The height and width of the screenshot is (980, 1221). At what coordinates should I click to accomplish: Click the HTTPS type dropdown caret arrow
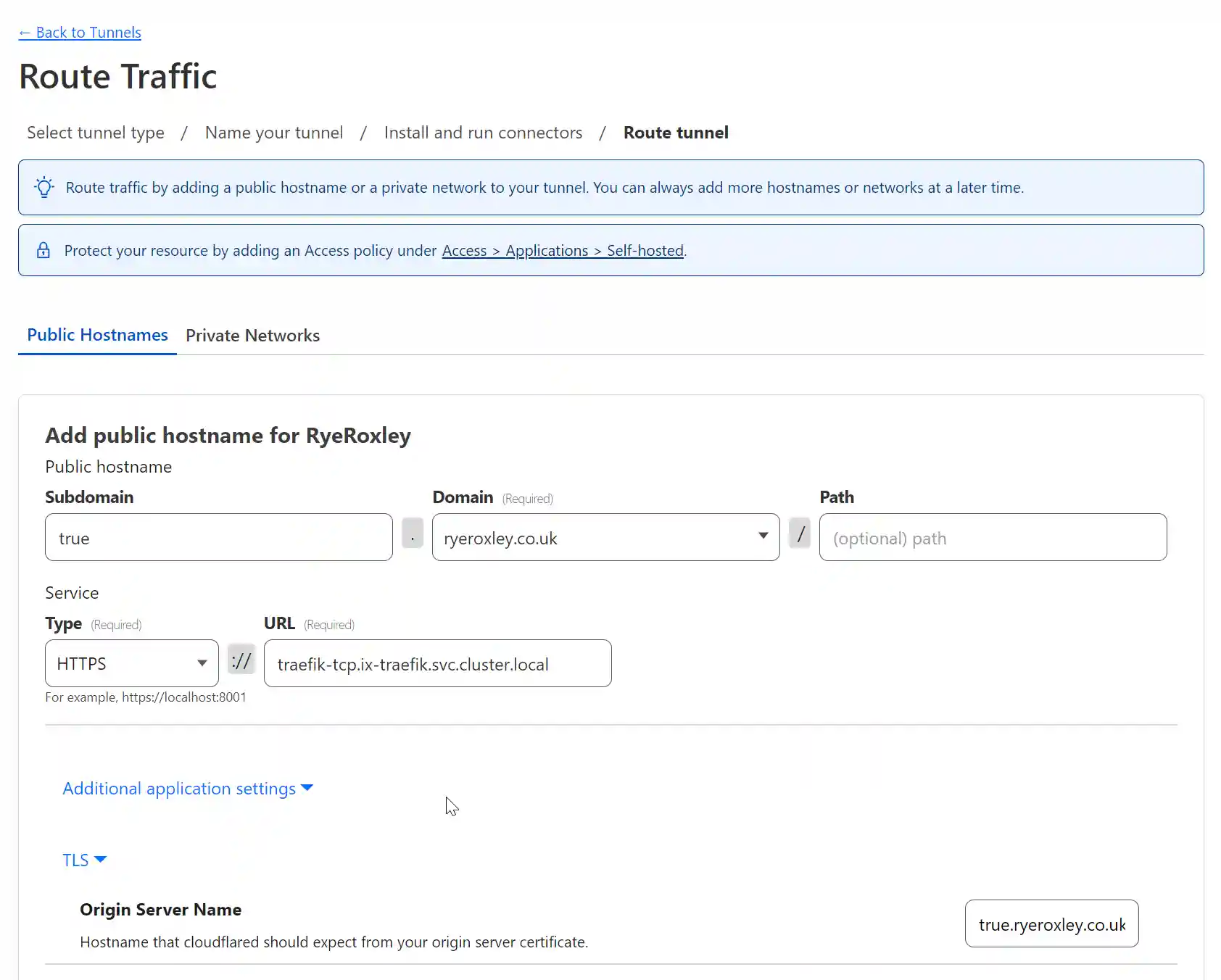pyautogui.click(x=202, y=663)
